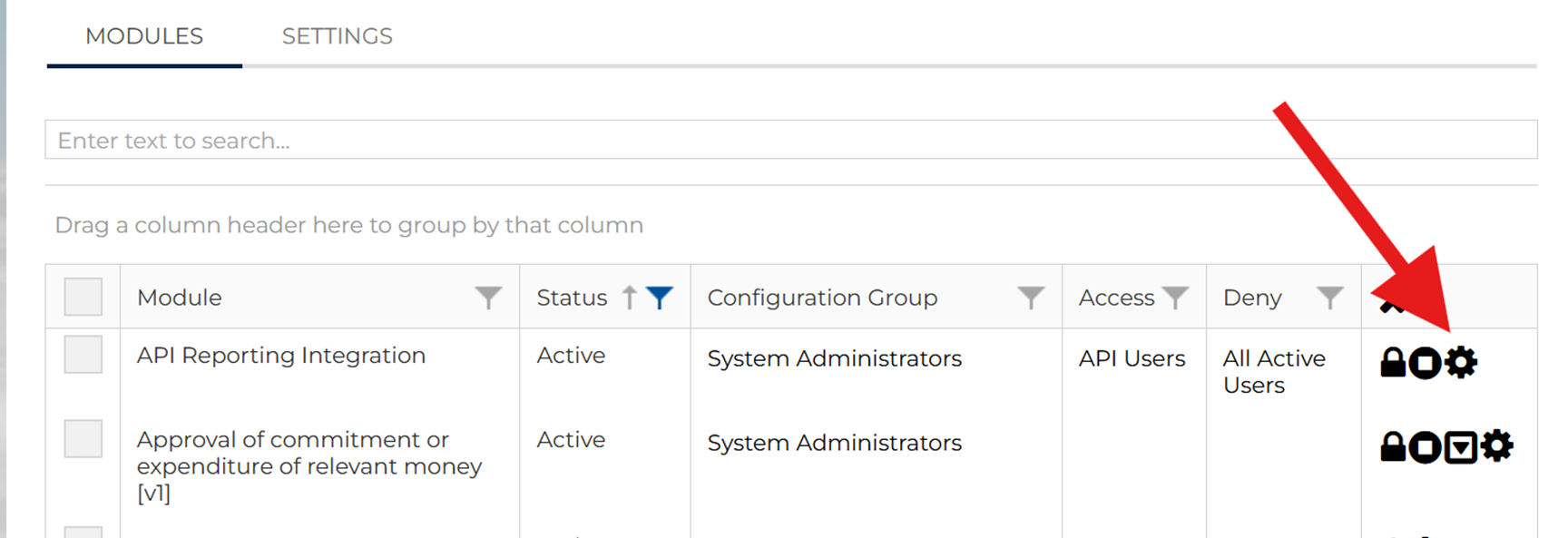The width and height of the screenshot is (1568, 538).
Task: Click stop icon for API Reporting Integration
Action: pos(1426,363)
